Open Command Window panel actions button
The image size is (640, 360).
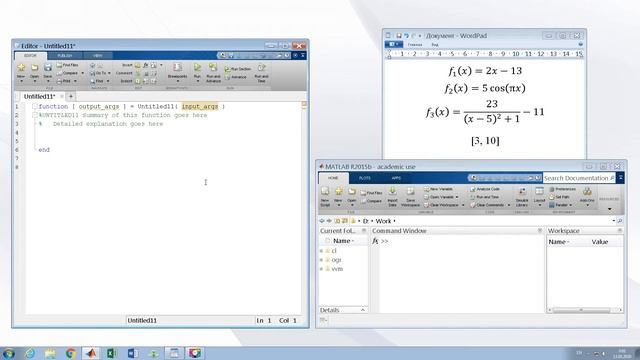click(540, 231)
